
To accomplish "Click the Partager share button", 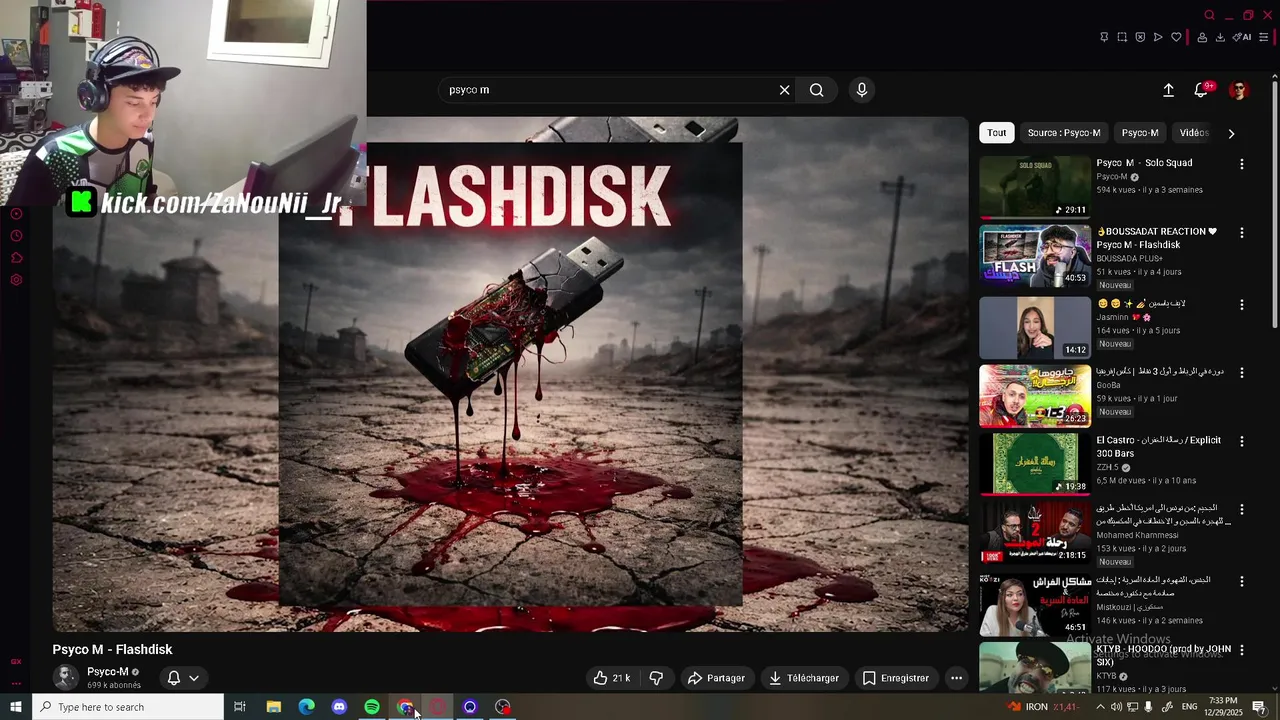I will click(x=716, y=678).
